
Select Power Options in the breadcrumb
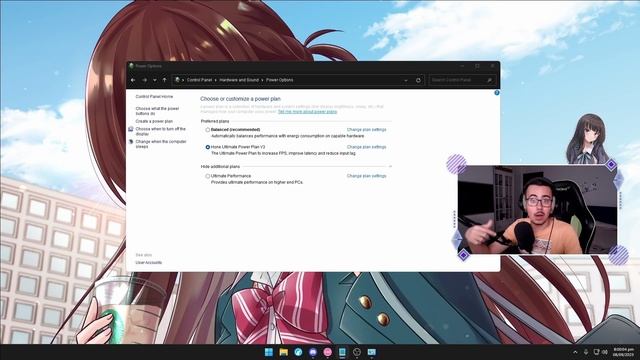click(280, 80)
